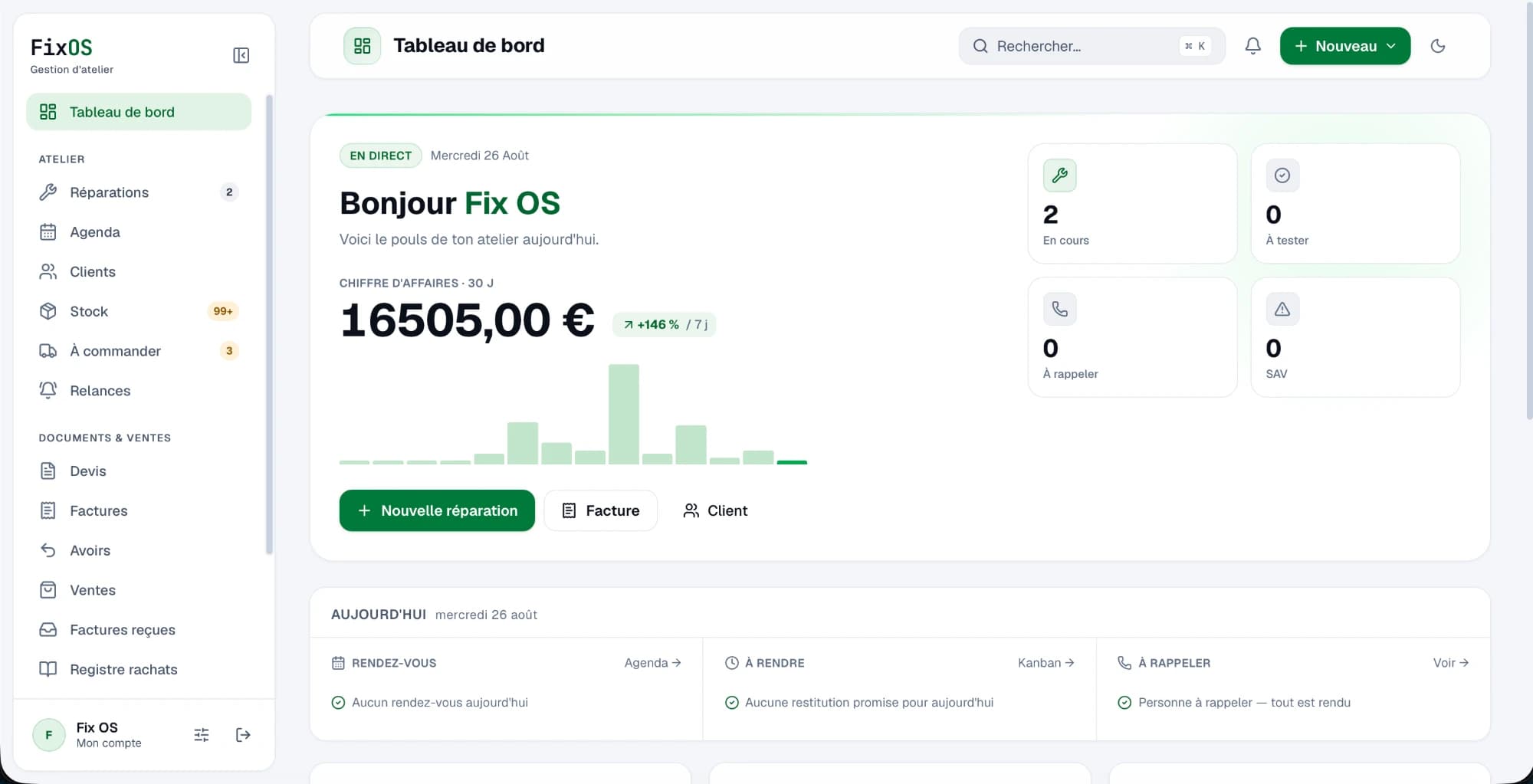Click the Devis document icon

(48, 471)
